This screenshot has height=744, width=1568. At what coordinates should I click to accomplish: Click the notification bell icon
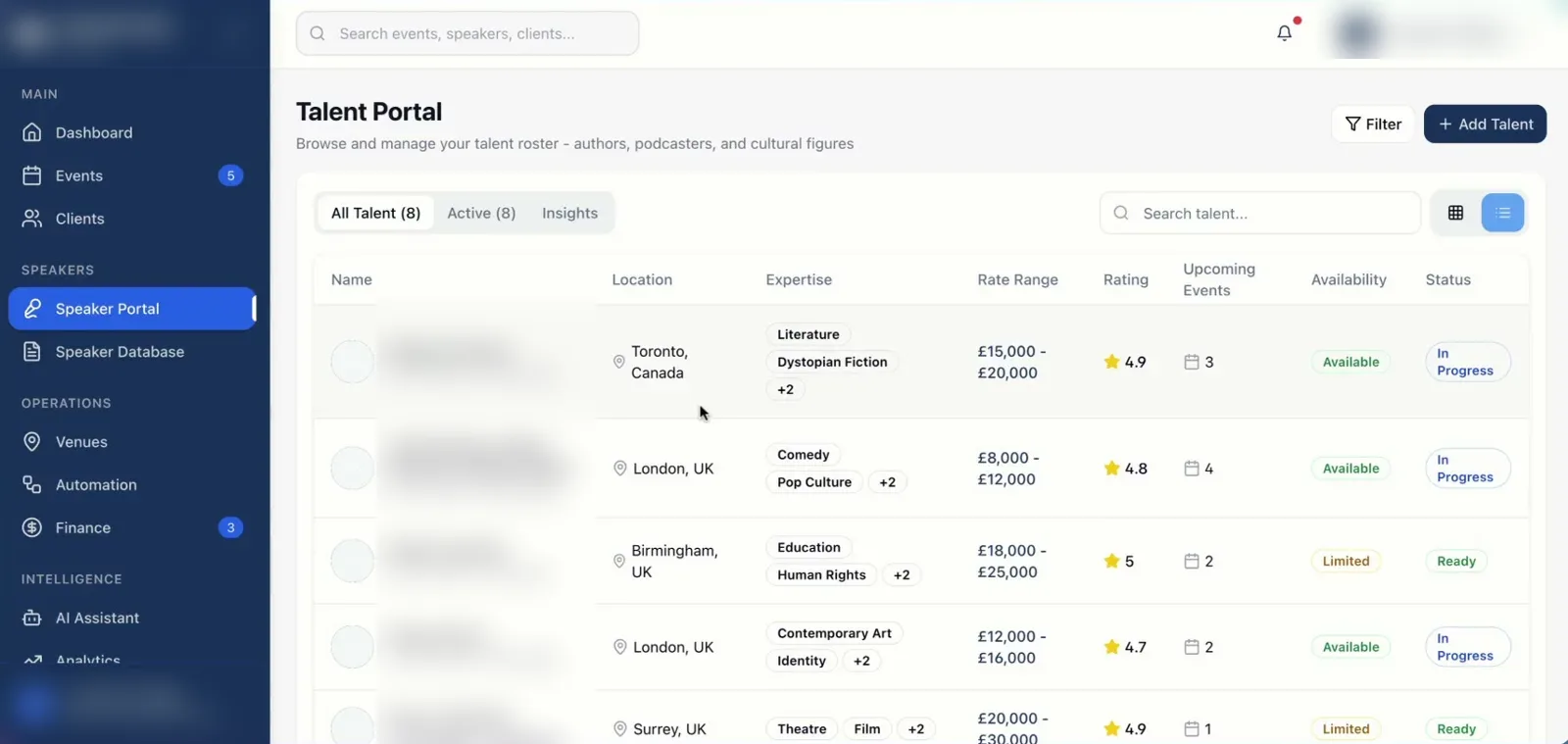[1285, 33]
